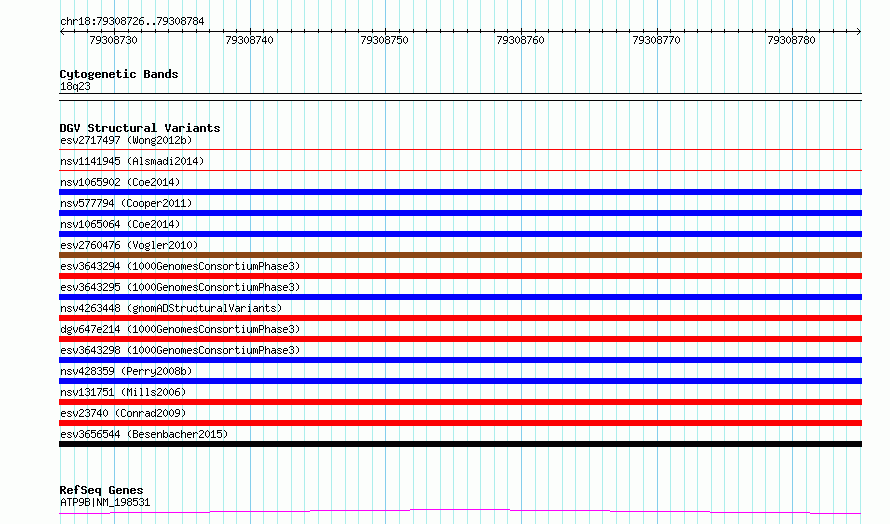This screenshot has height=524, width=890.
Task: Click ruler position 79308760
Action: tap(520, 40)
